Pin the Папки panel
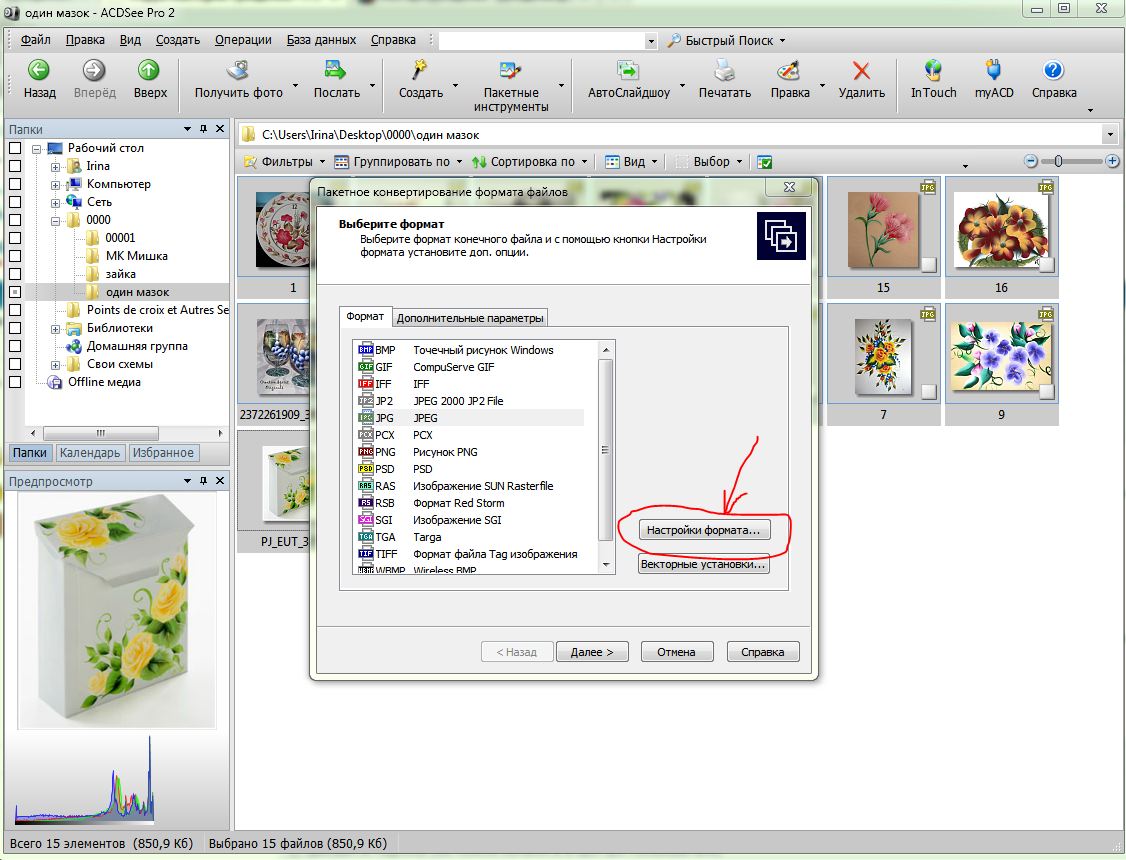This screenshot has height=860, width=1126. (203, 128)
